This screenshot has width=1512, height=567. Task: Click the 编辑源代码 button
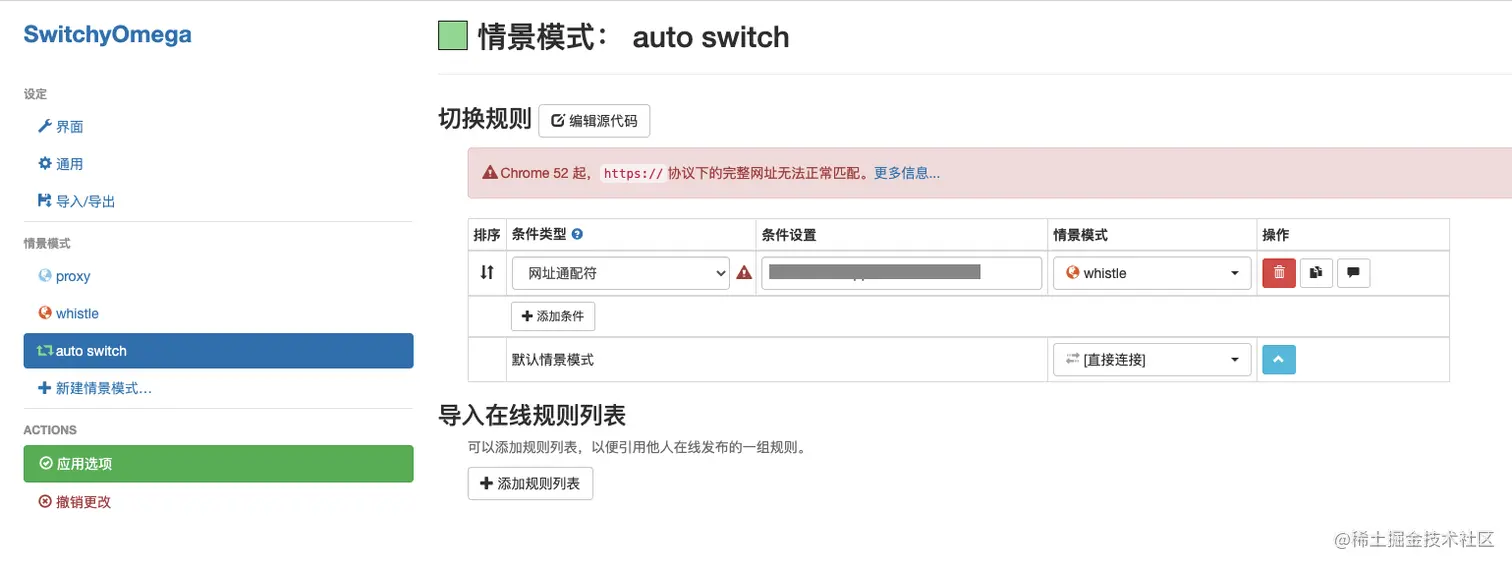coord(594,121)
